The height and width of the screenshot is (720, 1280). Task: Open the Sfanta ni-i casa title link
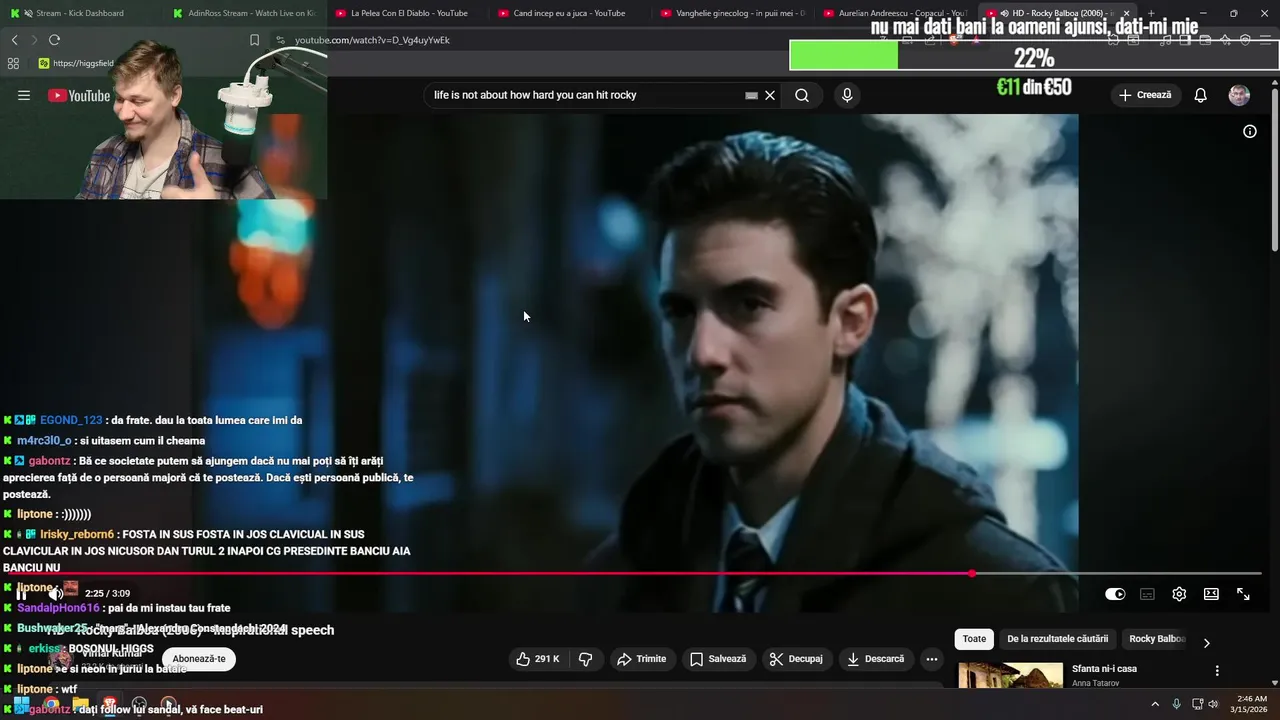1104,669
